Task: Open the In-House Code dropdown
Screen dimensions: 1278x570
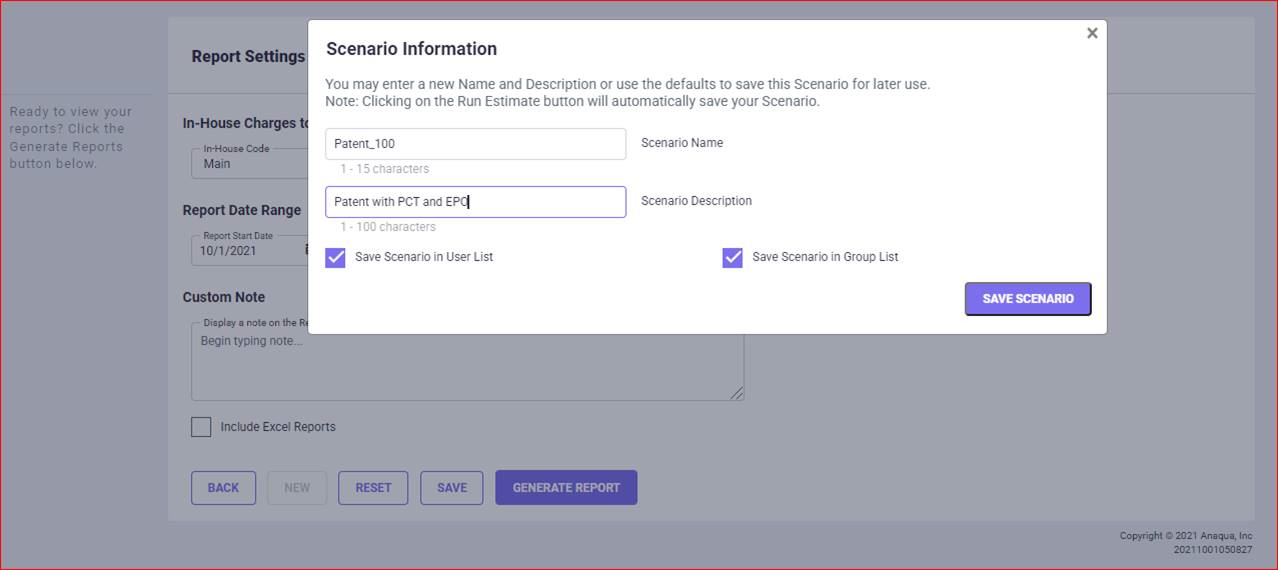Action: (x=250, y=163)
